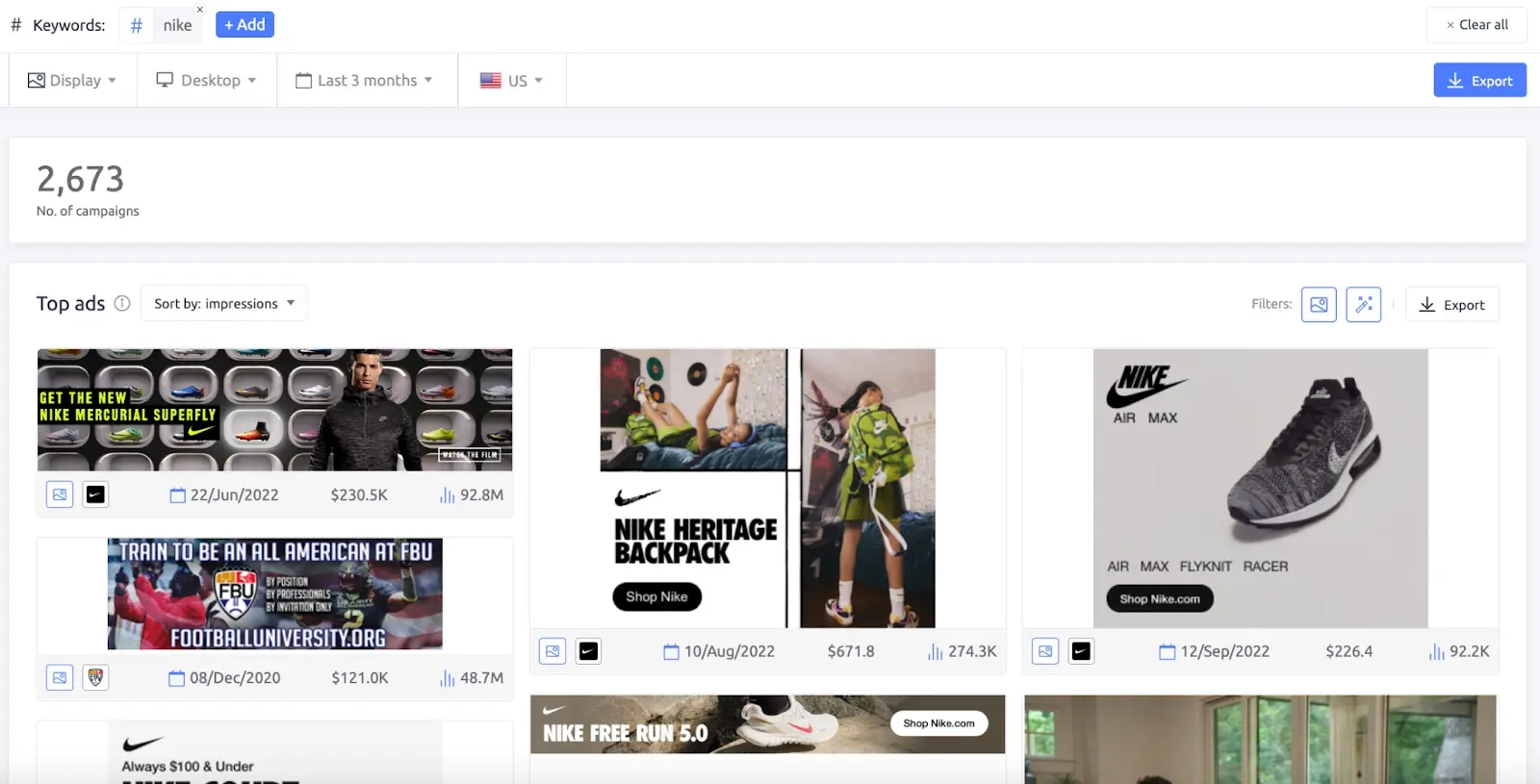Click Shop Nike.com in Air Max ad
The height and width of the screenshot is (784, 1540).
click(1160, 598)
